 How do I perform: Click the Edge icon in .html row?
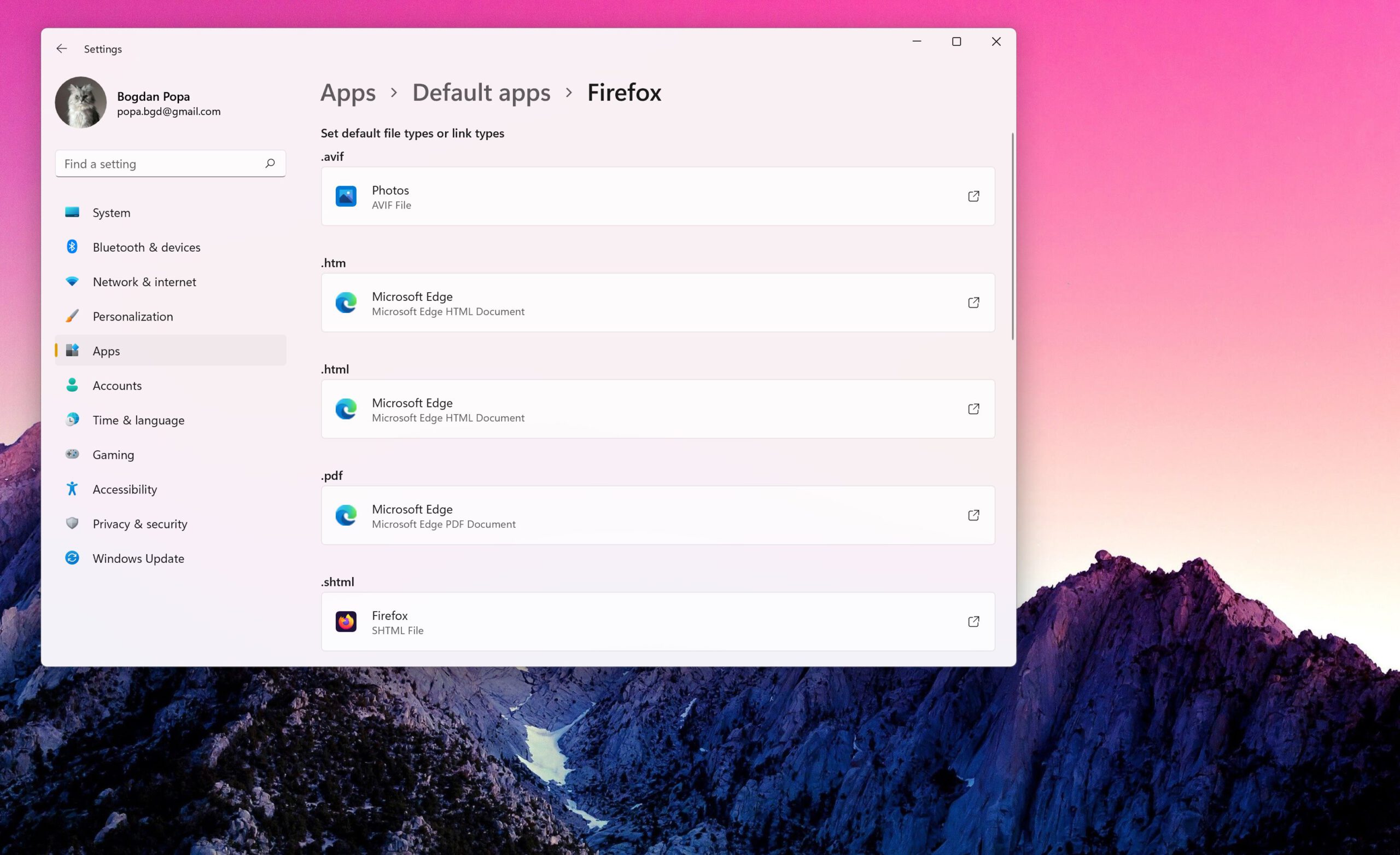[x=346, y=409]
